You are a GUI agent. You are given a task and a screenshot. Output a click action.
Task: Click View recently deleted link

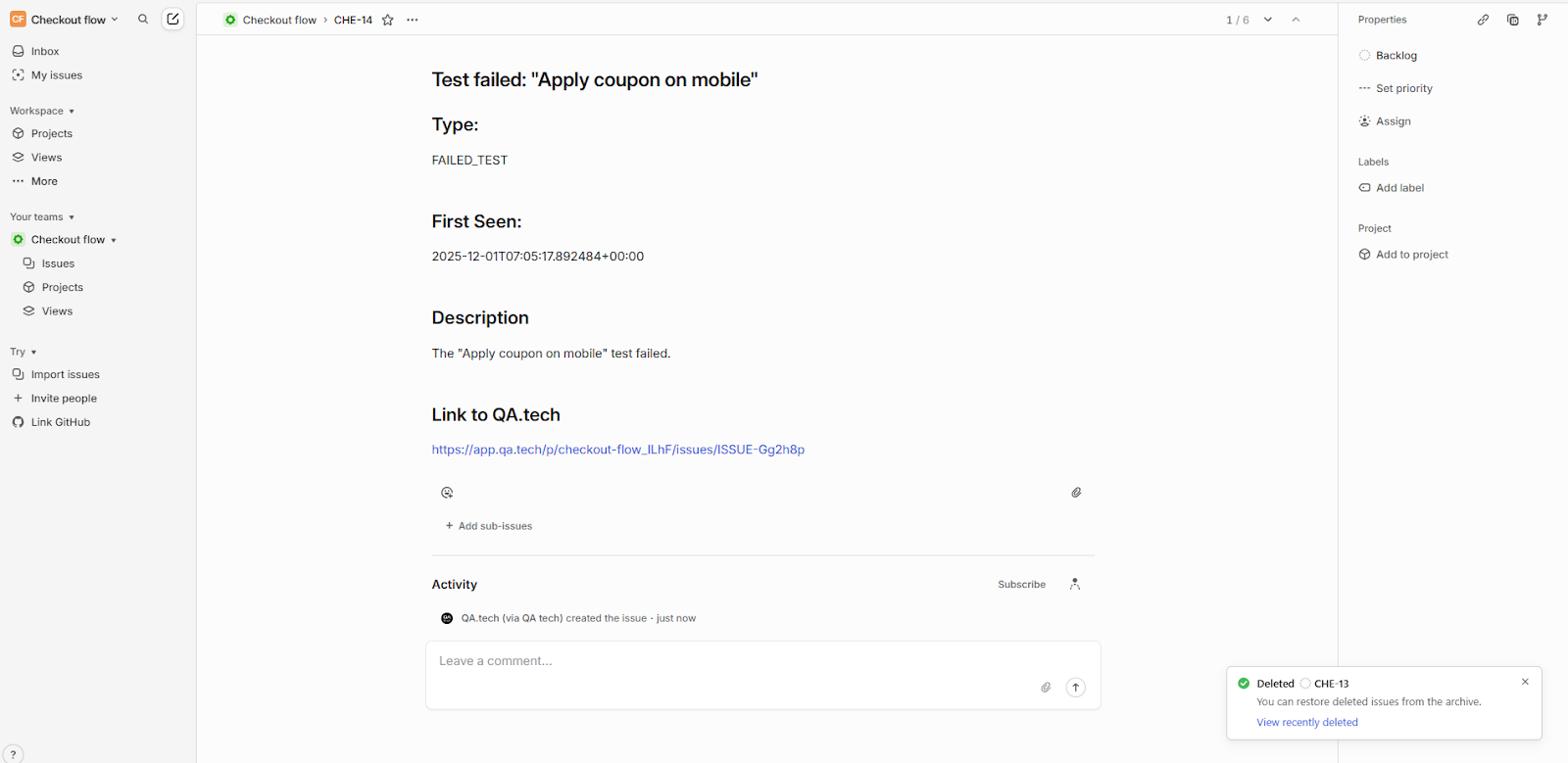click(x=1306, y=723)
